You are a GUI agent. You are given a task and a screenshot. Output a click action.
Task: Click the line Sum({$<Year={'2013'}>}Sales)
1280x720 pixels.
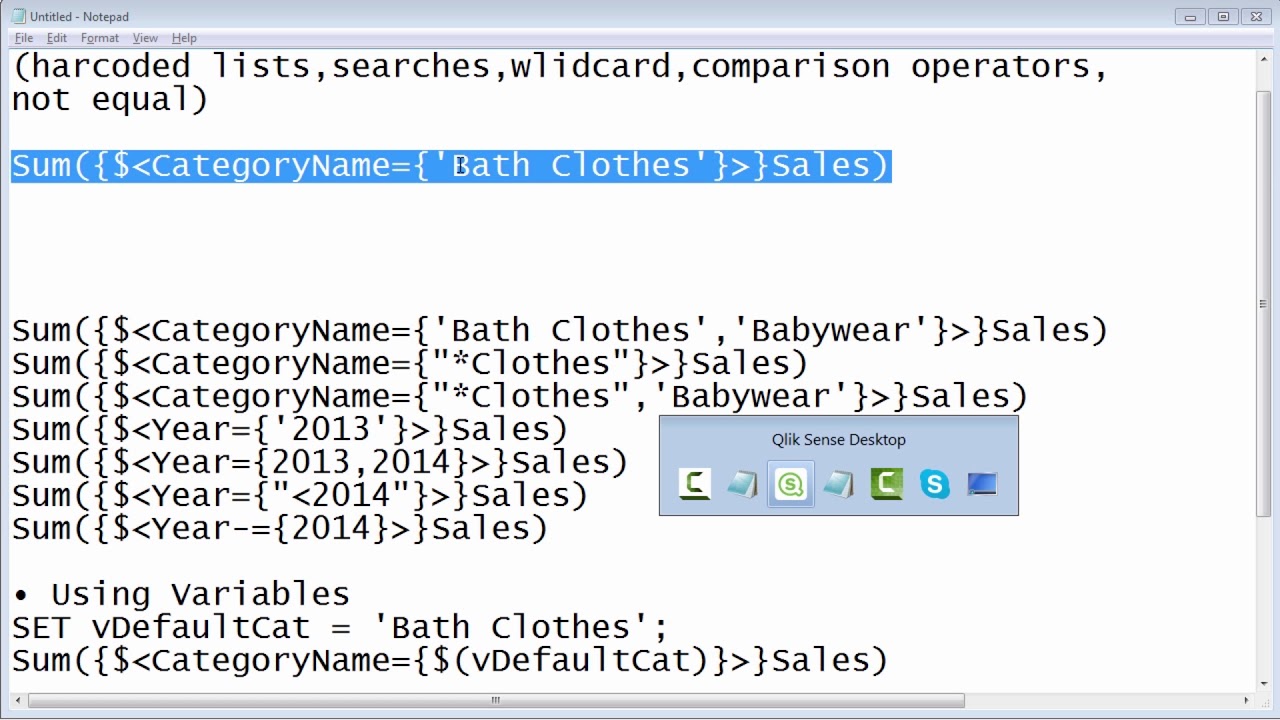[290, 429]
